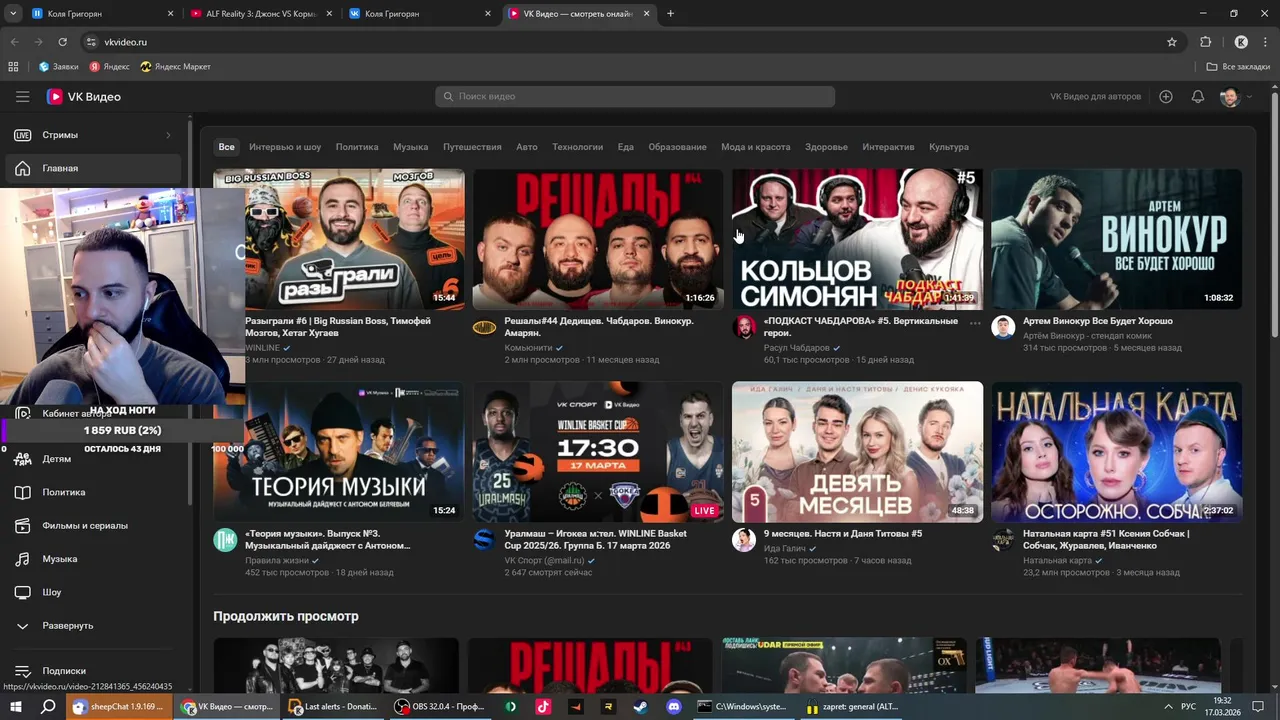Select the Политика category tab
Image resolution: width=1280 pixels, height=720 pixels.
point(357,147)
